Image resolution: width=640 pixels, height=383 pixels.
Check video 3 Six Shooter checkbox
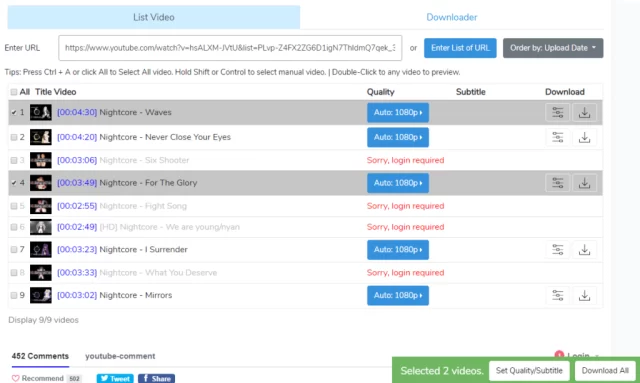click(x=14, y=160)
